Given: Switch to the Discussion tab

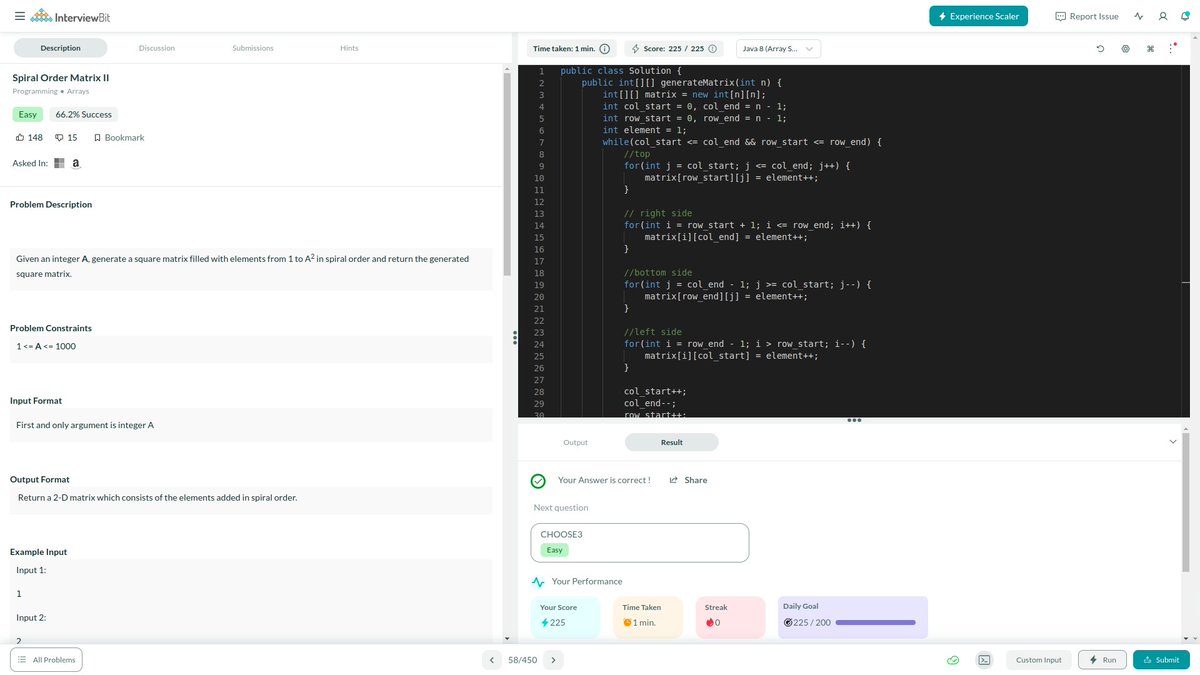Looking at the screenshot, I should click(x=157, y=48).
